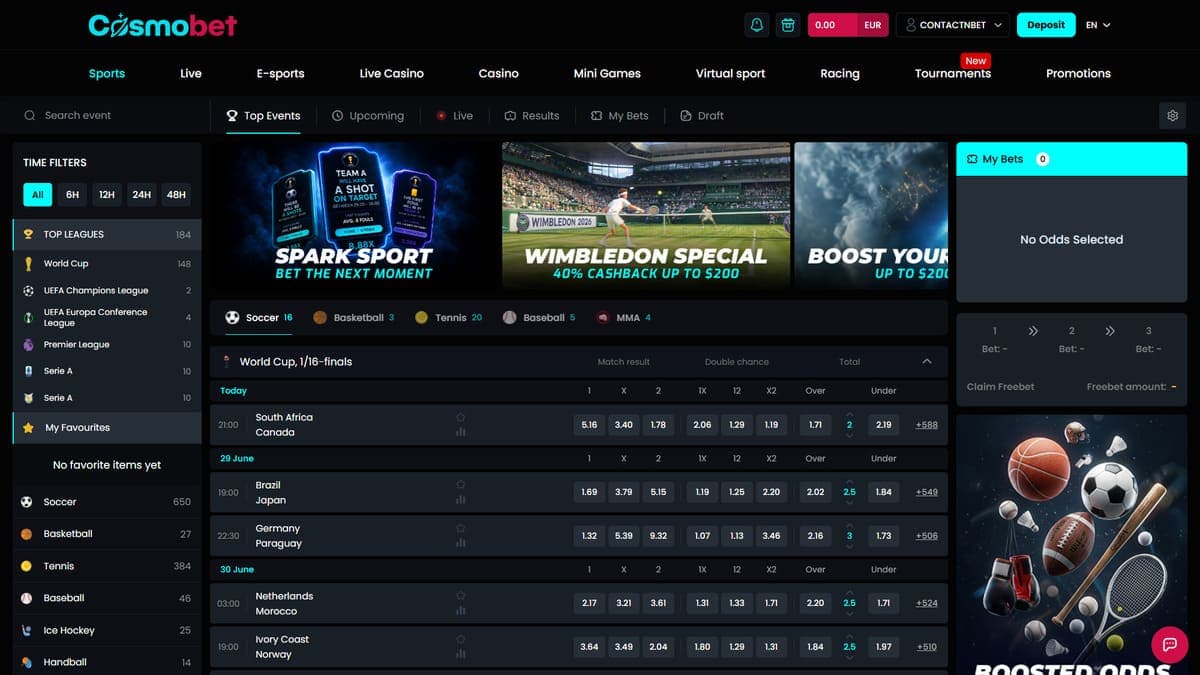The image size is (1200, 675).
Task: Select the All time filter
Action: pyautogui.click(x=37, y=195)
